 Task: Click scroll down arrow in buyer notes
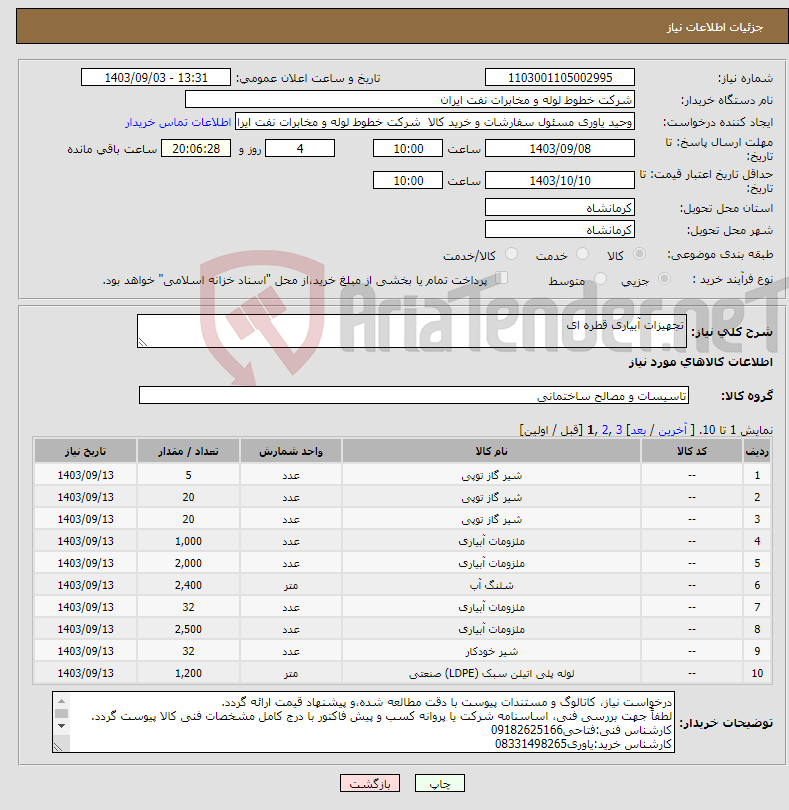(61, 726)
